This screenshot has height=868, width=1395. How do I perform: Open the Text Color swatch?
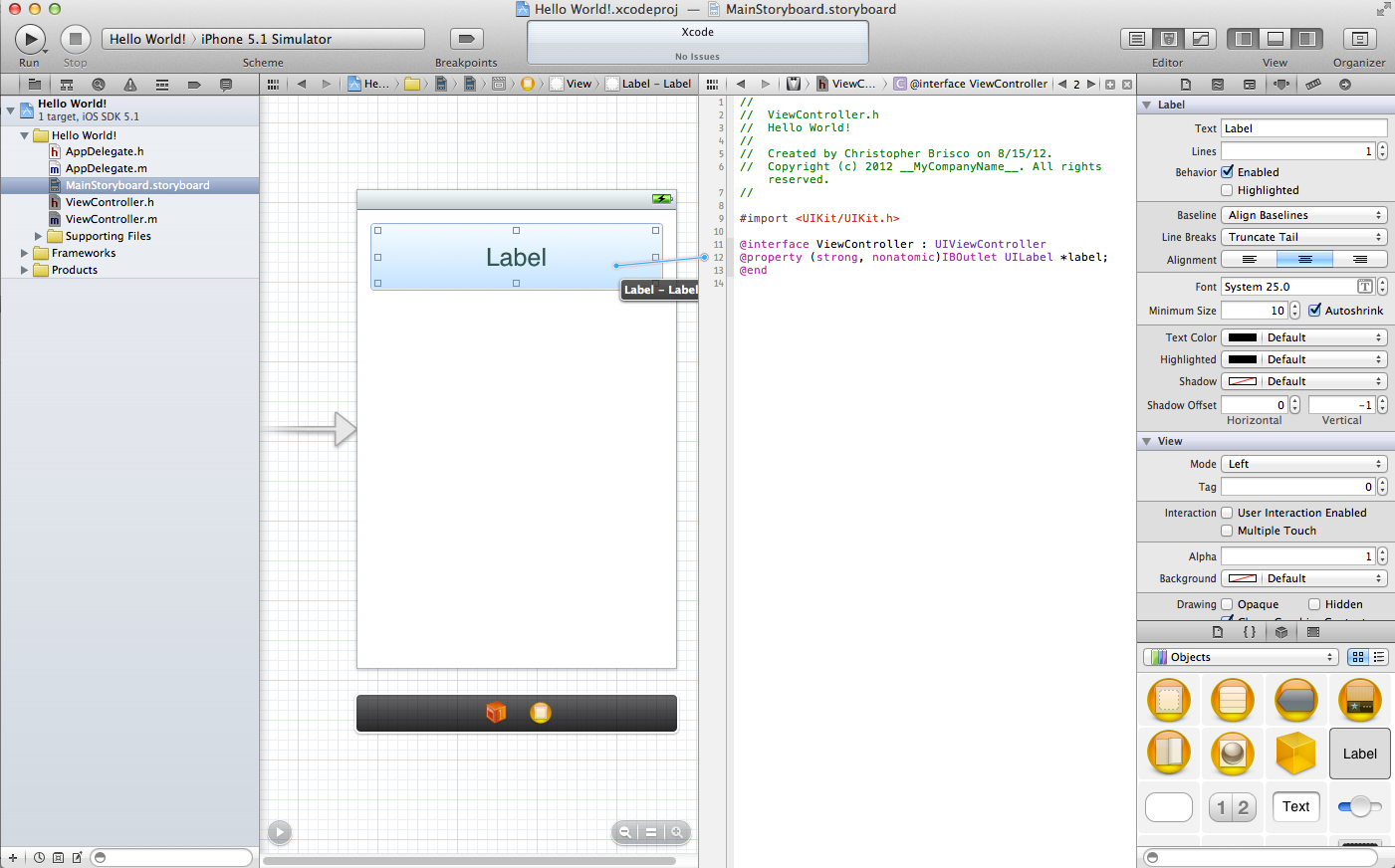click(1243, 337)
